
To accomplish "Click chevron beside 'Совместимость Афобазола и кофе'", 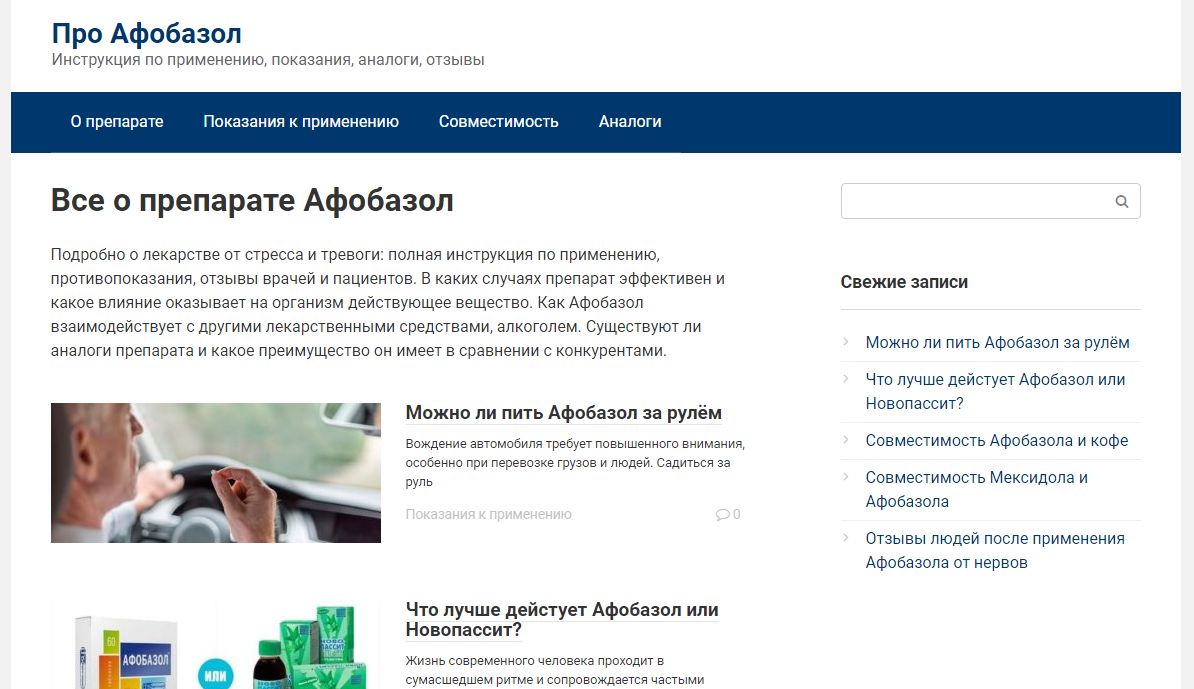I will (x=846, y=439).
